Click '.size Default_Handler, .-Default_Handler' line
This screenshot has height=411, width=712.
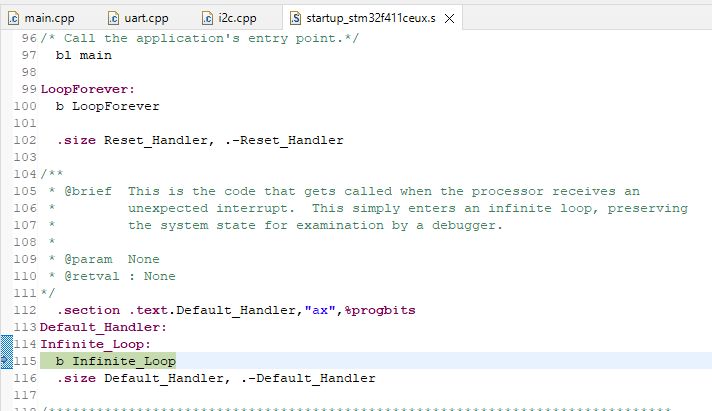(x=216, y=378)
